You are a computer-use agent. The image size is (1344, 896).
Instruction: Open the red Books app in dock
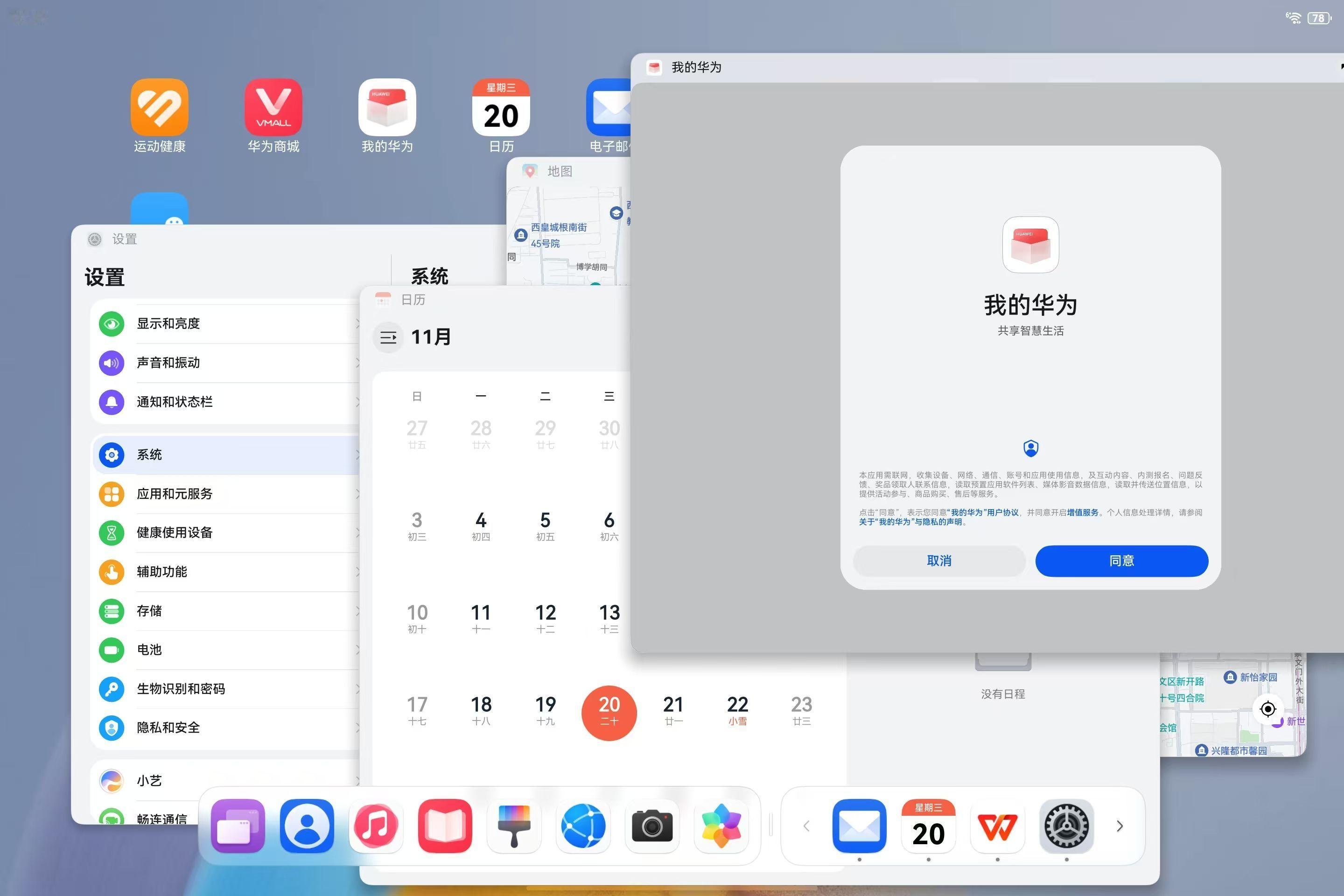(445, 826)
